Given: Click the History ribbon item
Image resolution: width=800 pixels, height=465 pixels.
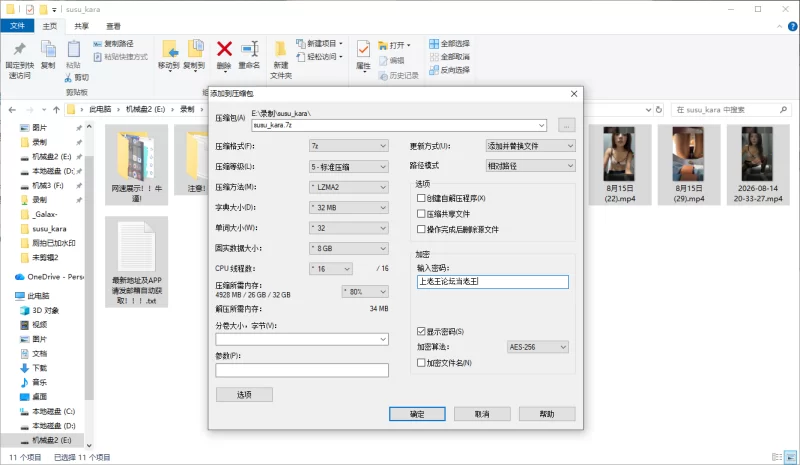Looking at the screenshot, I should 398,76.
